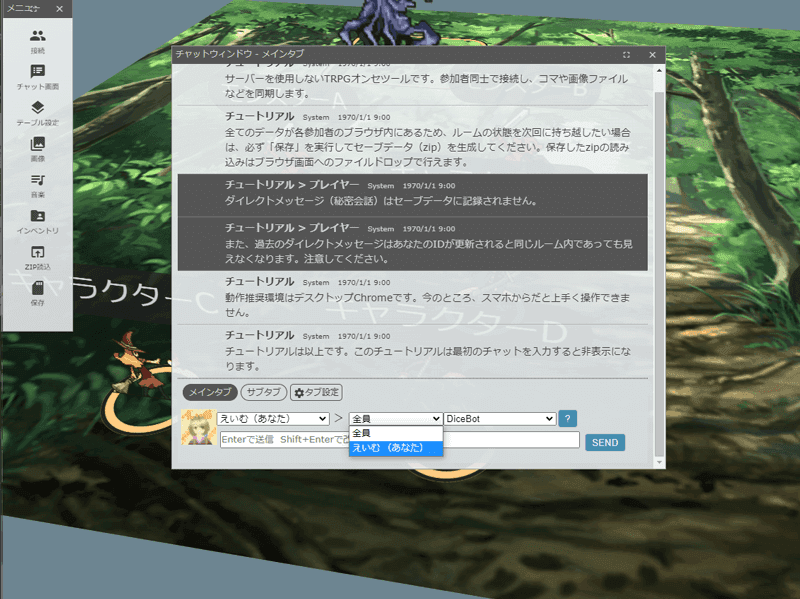Image resolution: width=800 pixels, height=599 pixels.
Task: Click the 保存 save icon
Action: click(37, 294)
